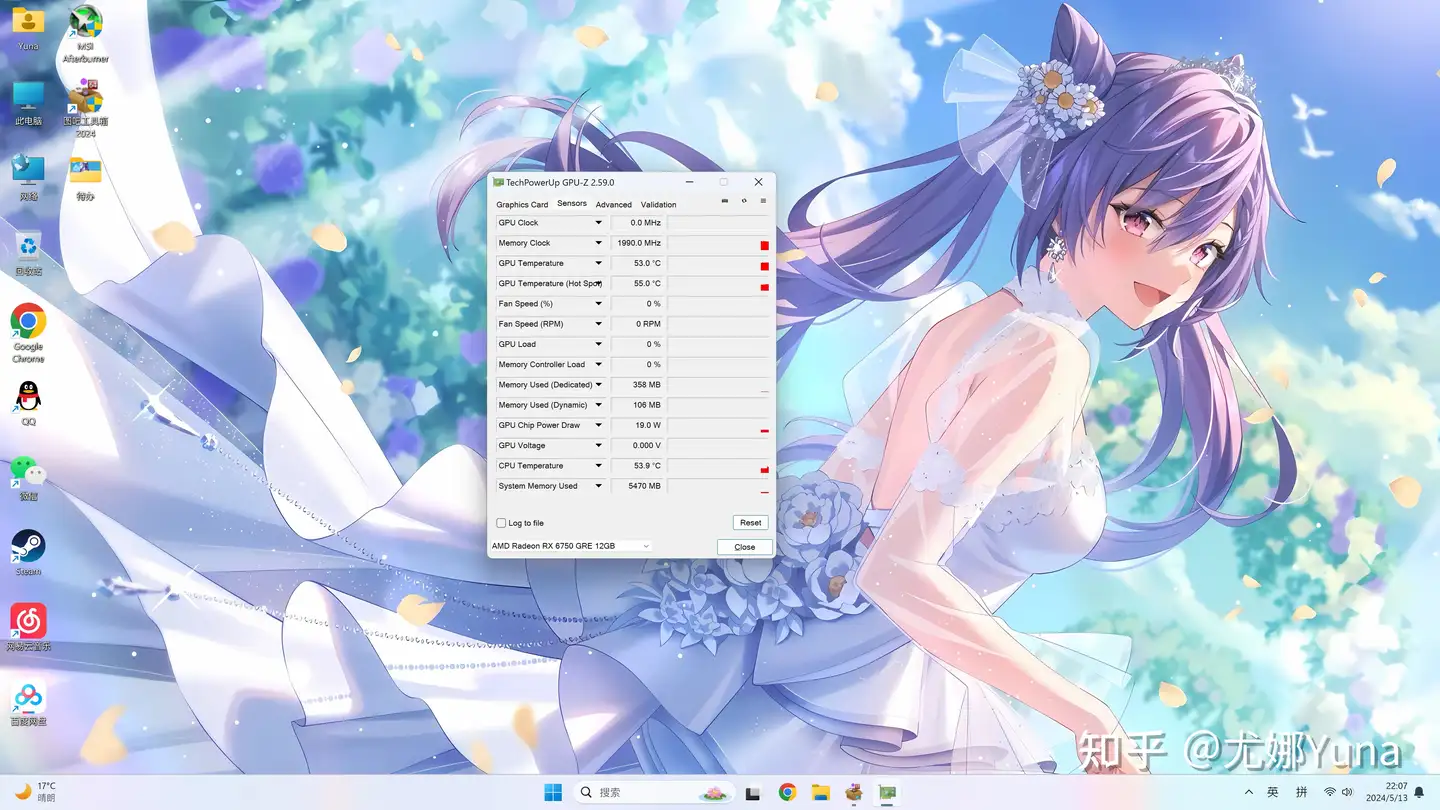The width and height of the screenshot is (1440, 810).
Task: Select the 网络 desktop icon
Action: pos(28,178)
